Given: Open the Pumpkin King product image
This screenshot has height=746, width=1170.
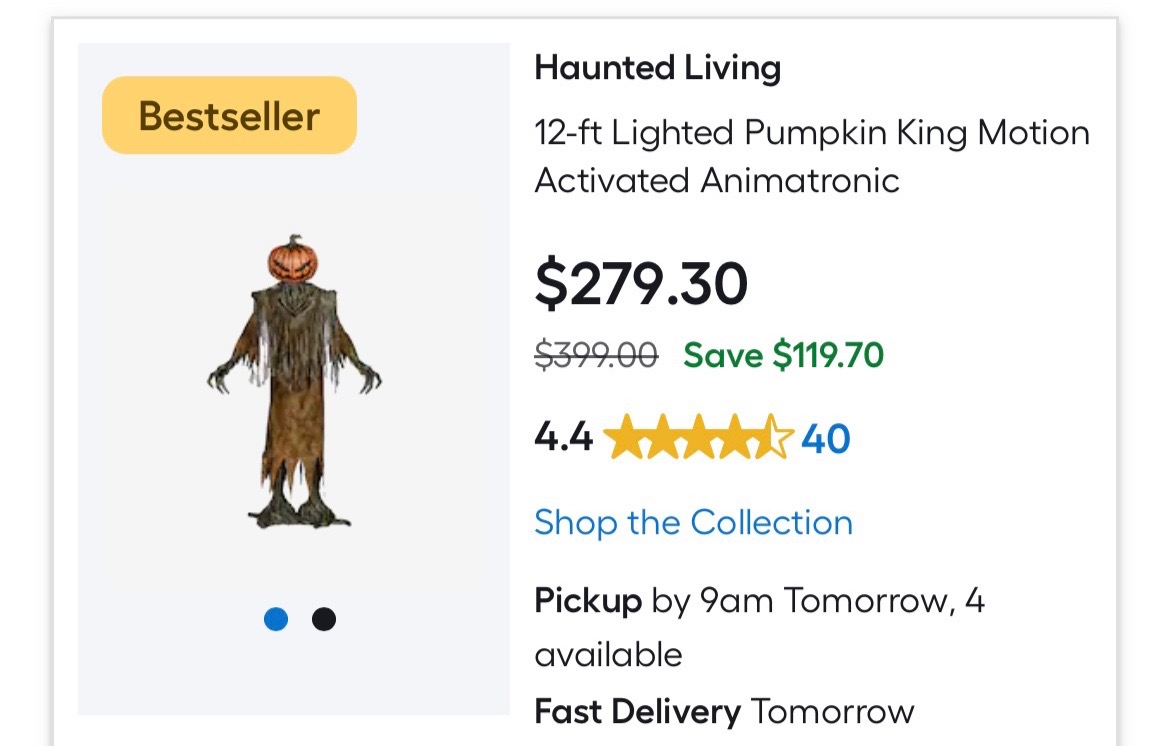Looking at the screenshot, I should [294, 382].
